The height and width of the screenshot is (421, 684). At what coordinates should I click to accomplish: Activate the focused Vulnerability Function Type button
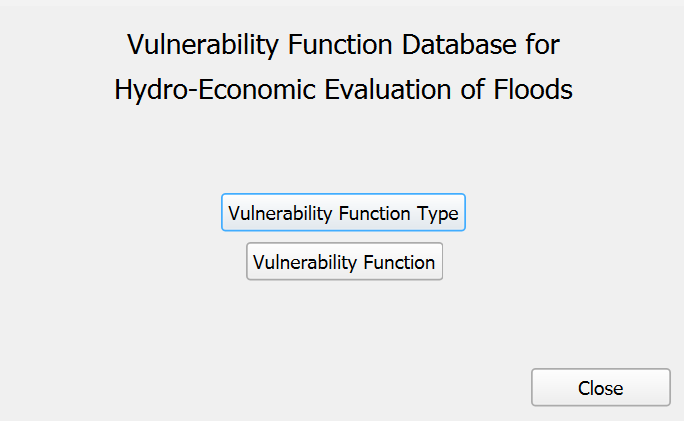click(343, 213)
